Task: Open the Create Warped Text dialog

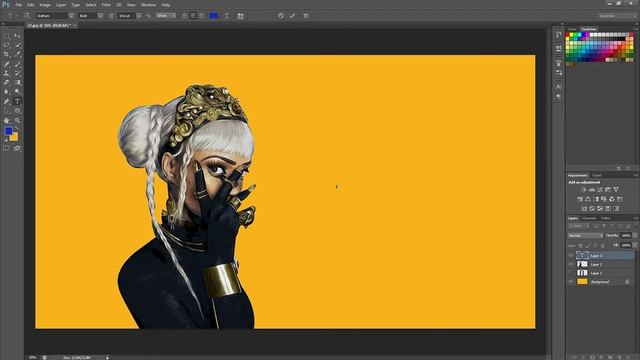Action: (x=227, y=16)
